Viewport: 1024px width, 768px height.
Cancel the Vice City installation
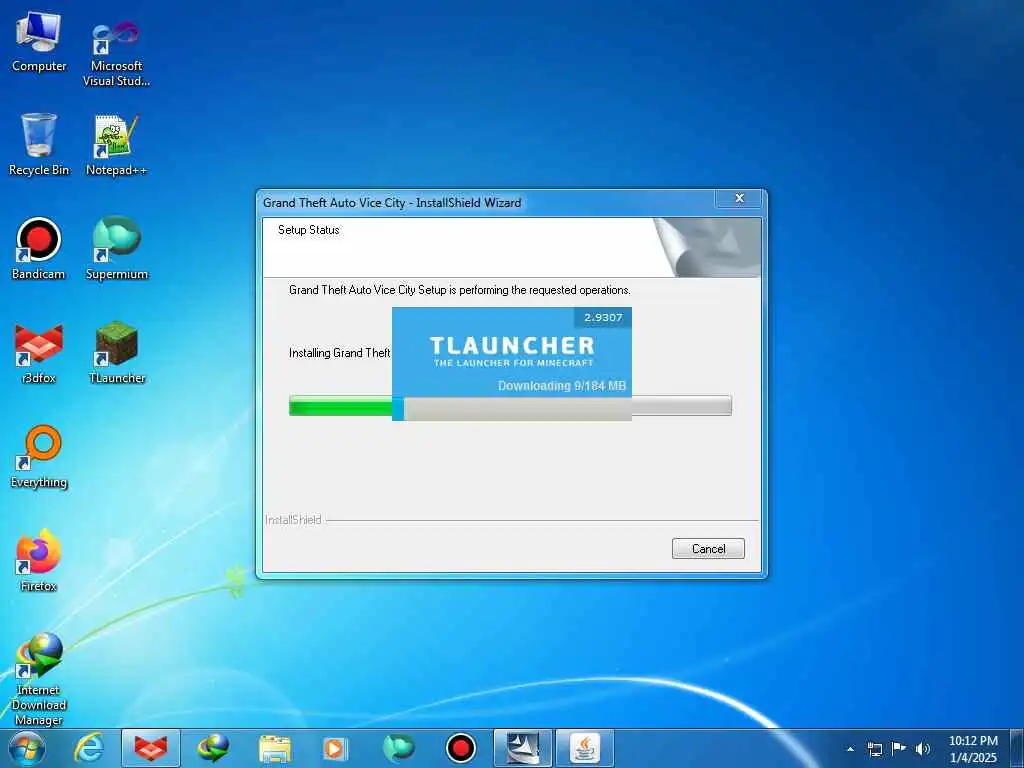708,549
